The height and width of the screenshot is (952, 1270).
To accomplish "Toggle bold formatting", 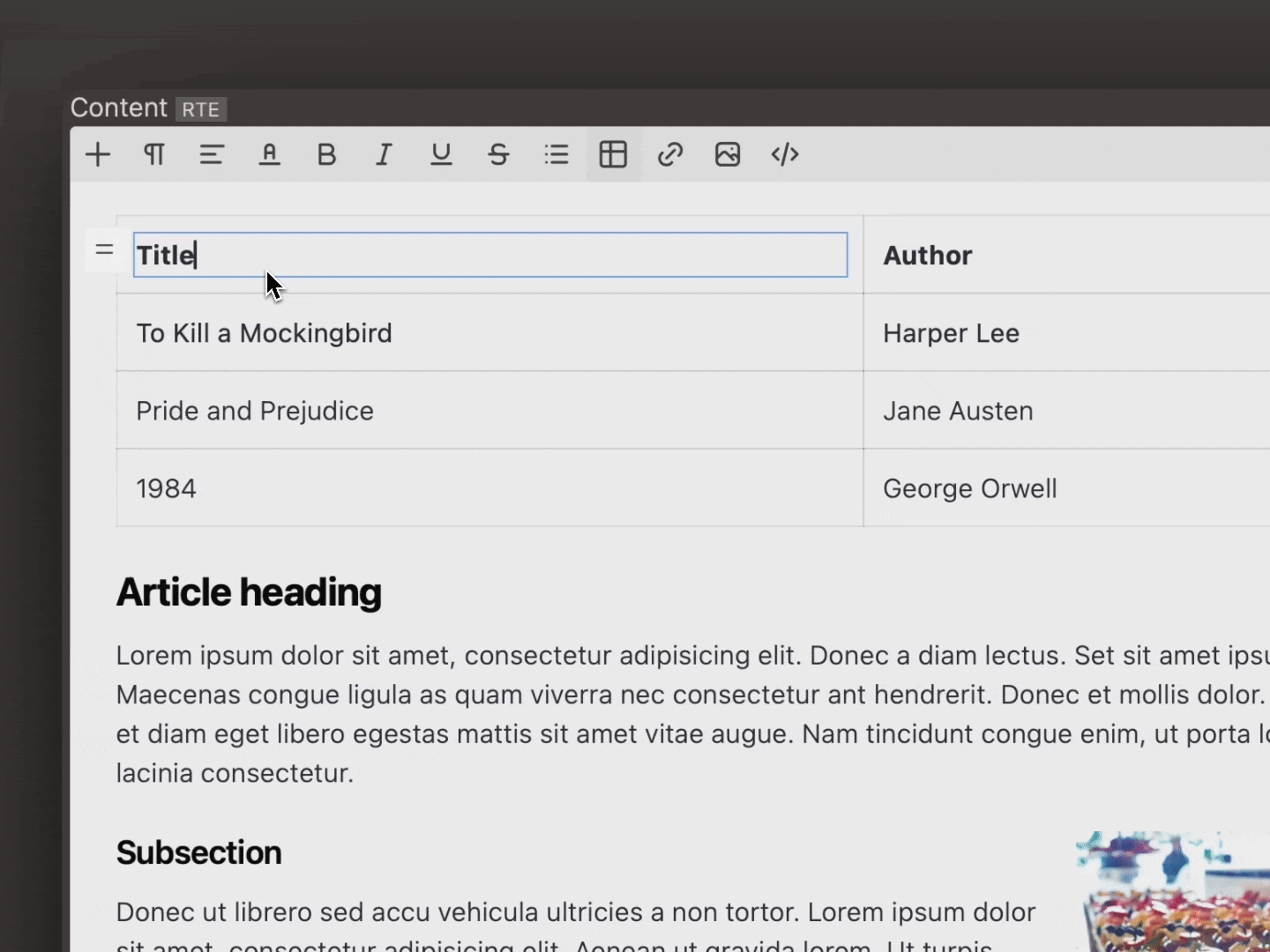I will [x=326, y=155].
